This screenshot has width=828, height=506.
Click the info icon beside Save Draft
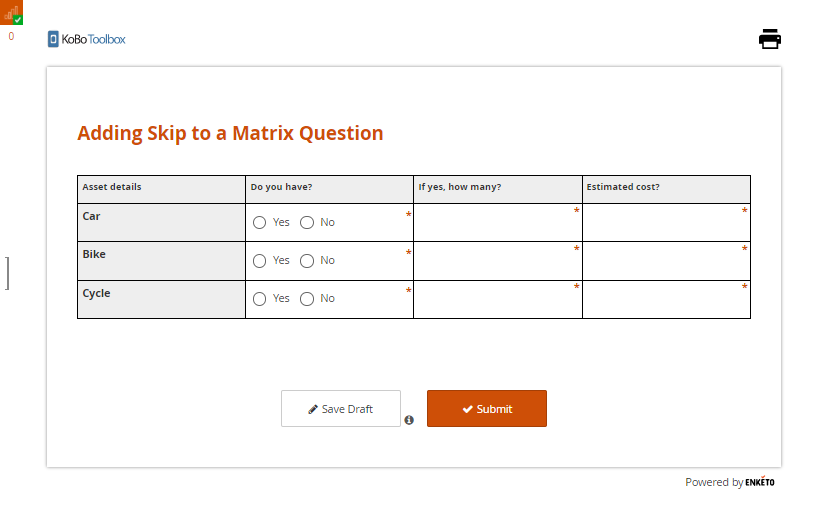pyautogui.click(x=409, y=420)
